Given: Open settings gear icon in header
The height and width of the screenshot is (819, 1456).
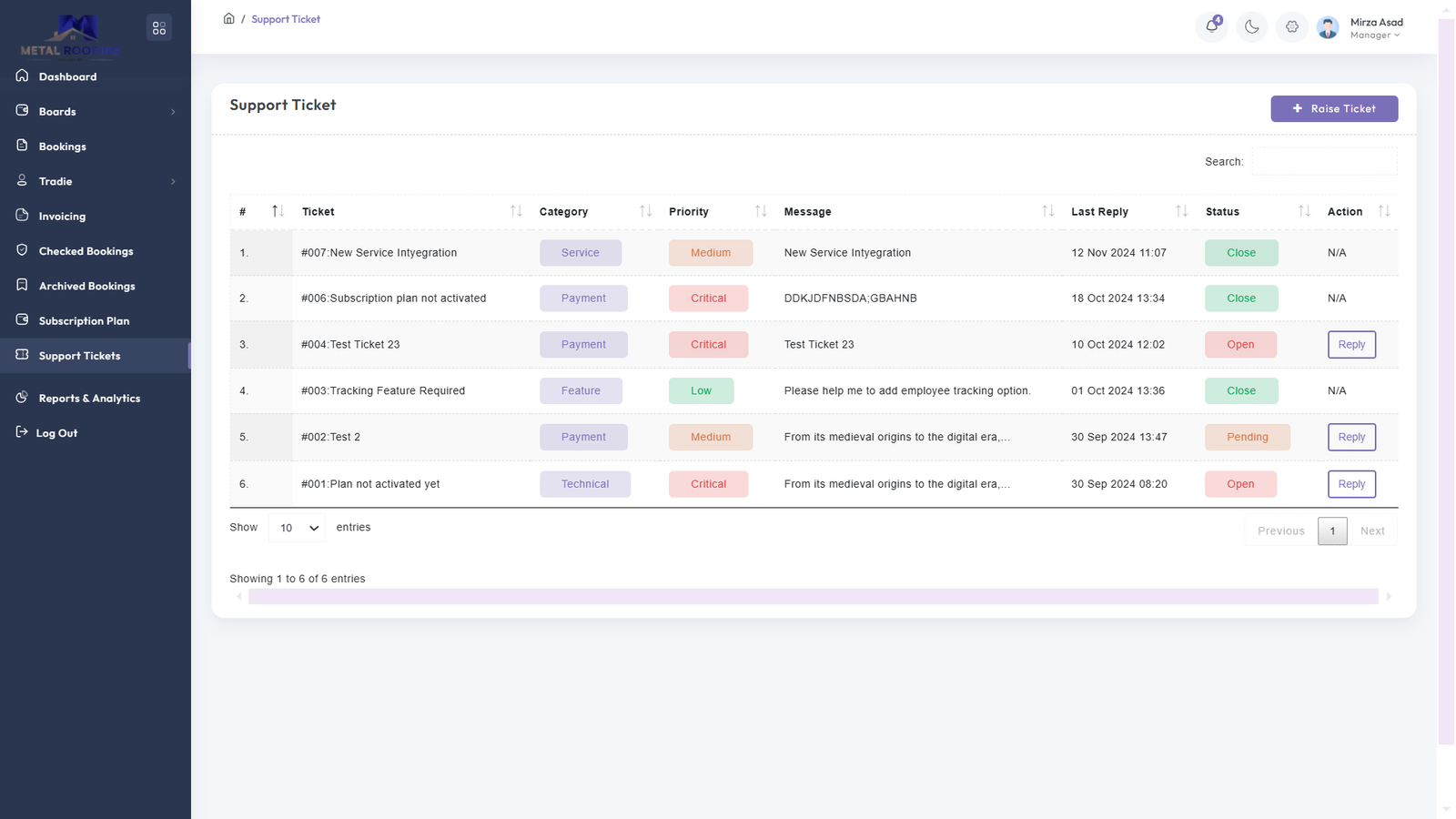Looking at the screenshot, I should tap(1292, 27).
